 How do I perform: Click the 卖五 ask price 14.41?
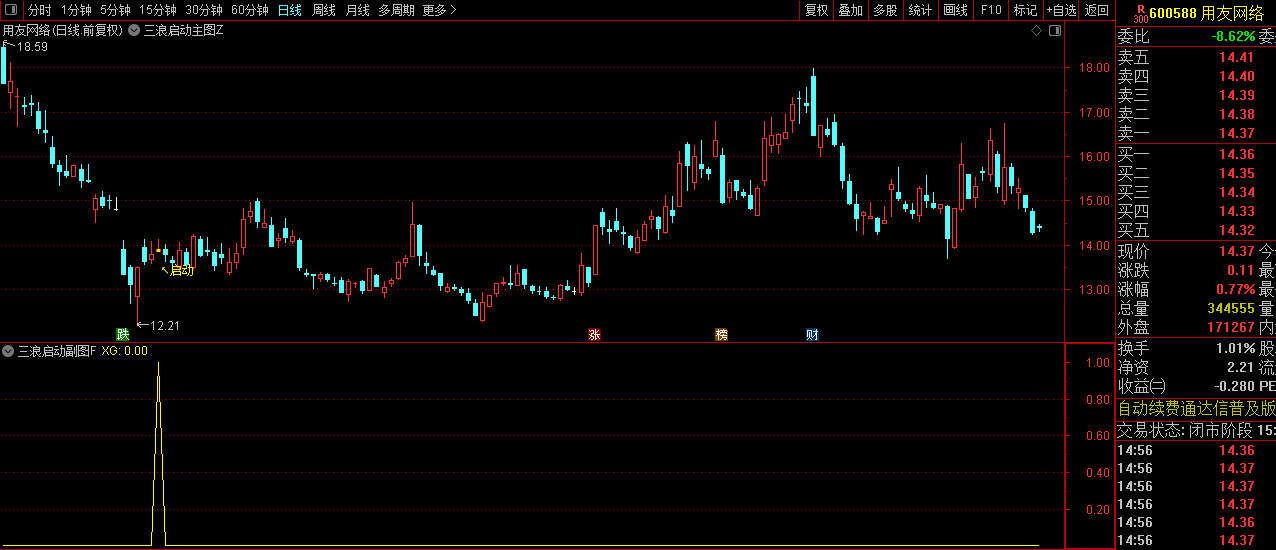(x=1236, y=58)
